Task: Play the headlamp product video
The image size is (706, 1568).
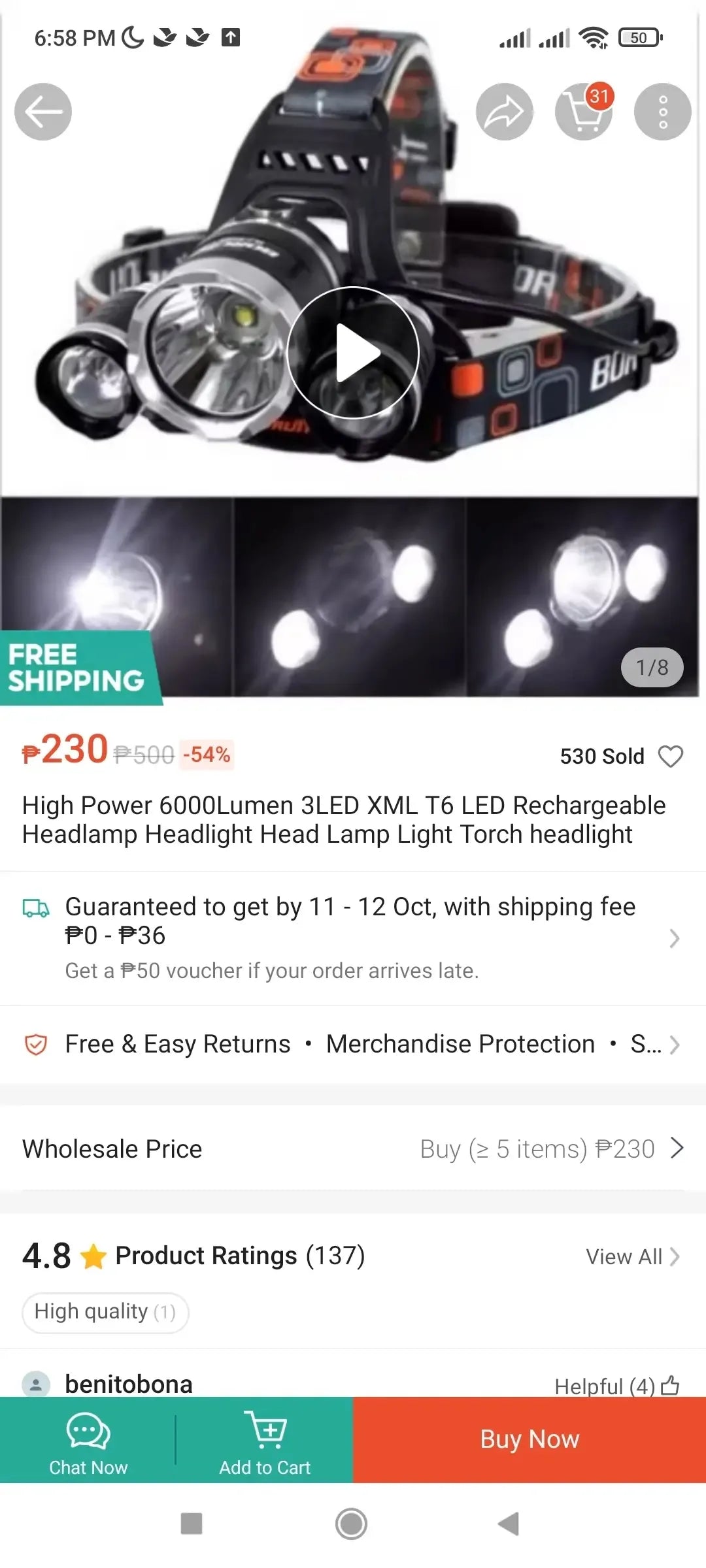Action: (353, 353)
